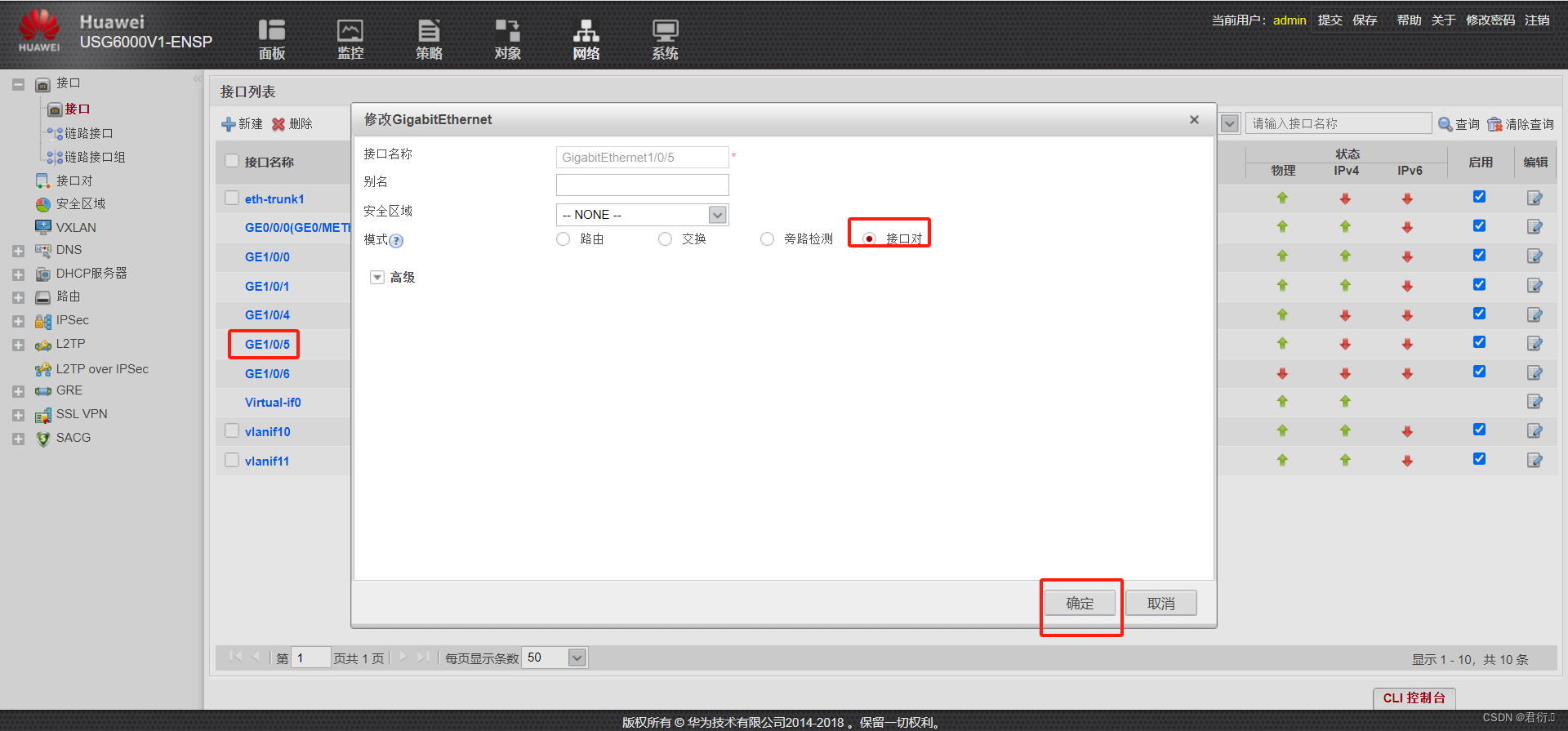Expand the DHCP服务器 tree node

coord(18,274)
